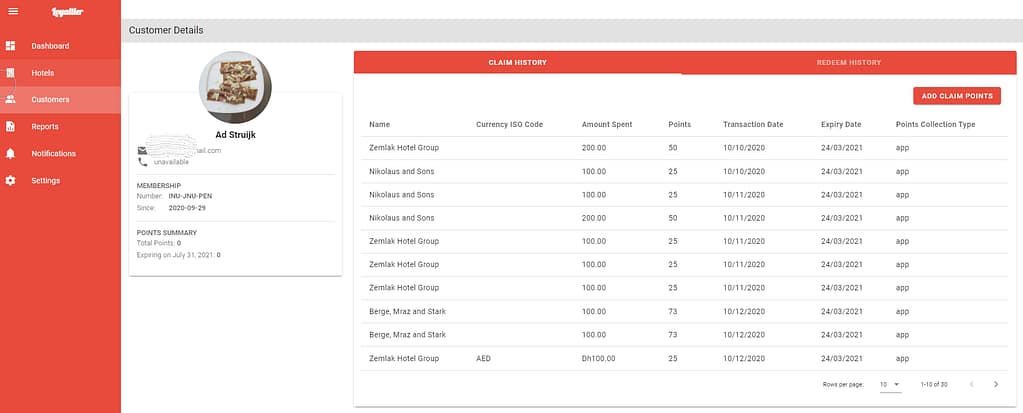Click the Dashboard grid icon
This screenshot has width=1023, height=413.
pyautogui.click(x=11, y=46)
